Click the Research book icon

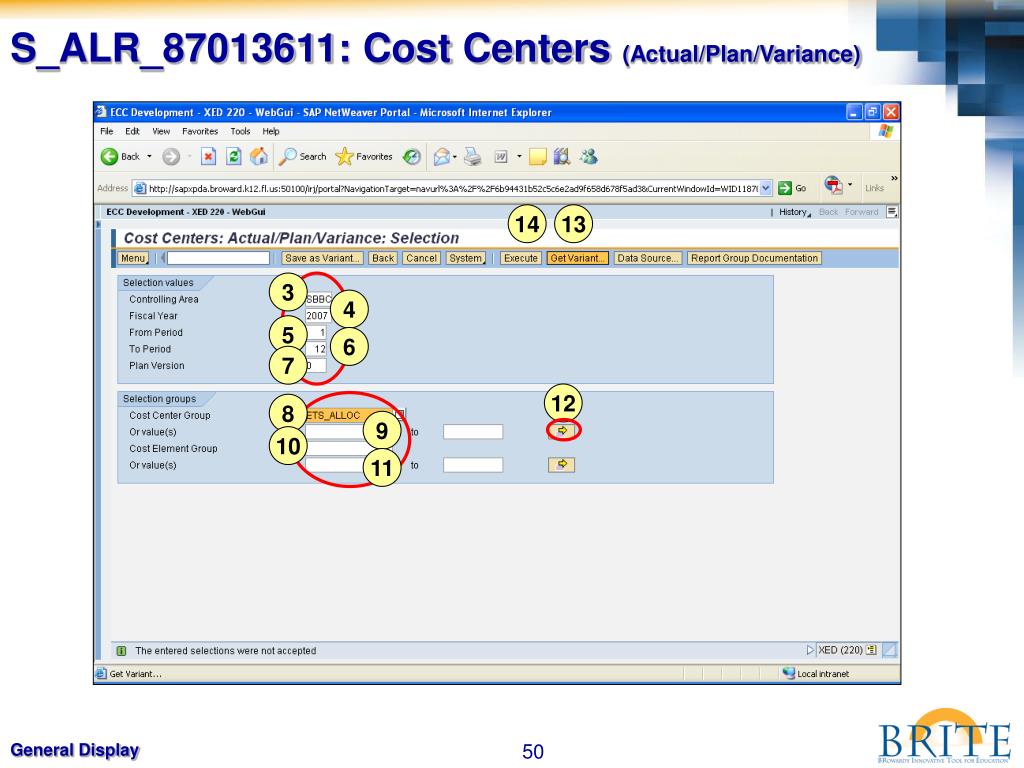(x=562, y=157)
